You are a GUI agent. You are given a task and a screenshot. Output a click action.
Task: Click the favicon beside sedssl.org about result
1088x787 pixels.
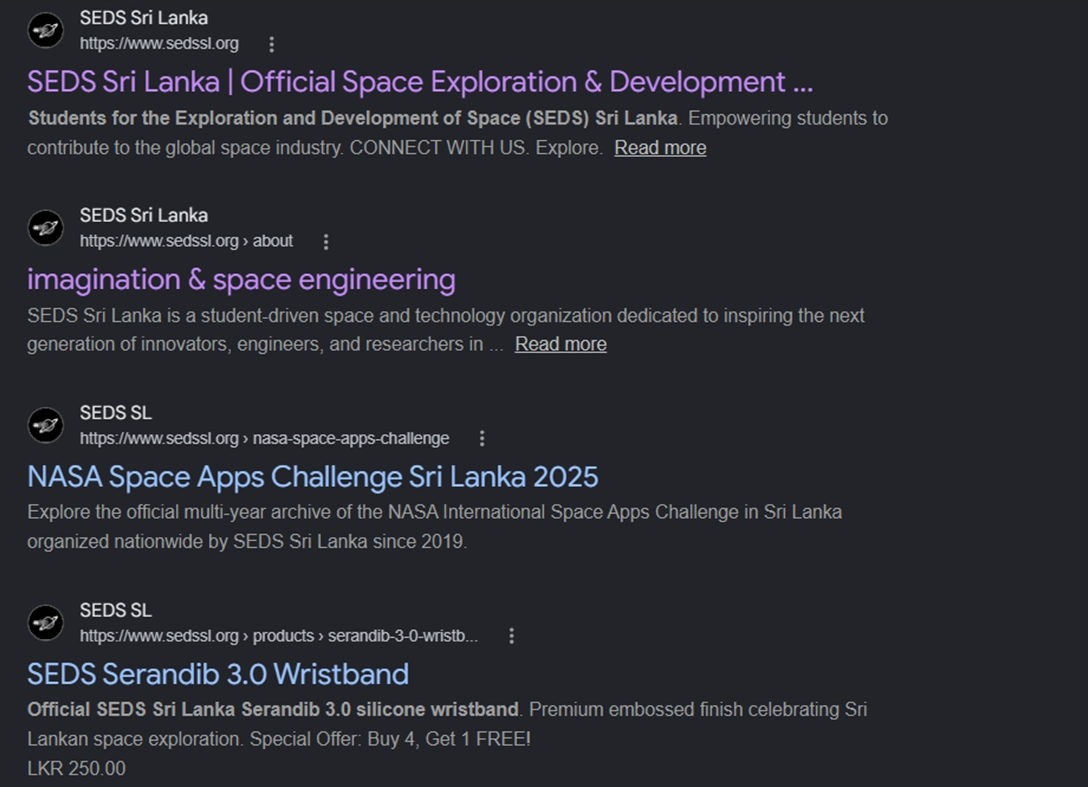[x=46, y=228]
